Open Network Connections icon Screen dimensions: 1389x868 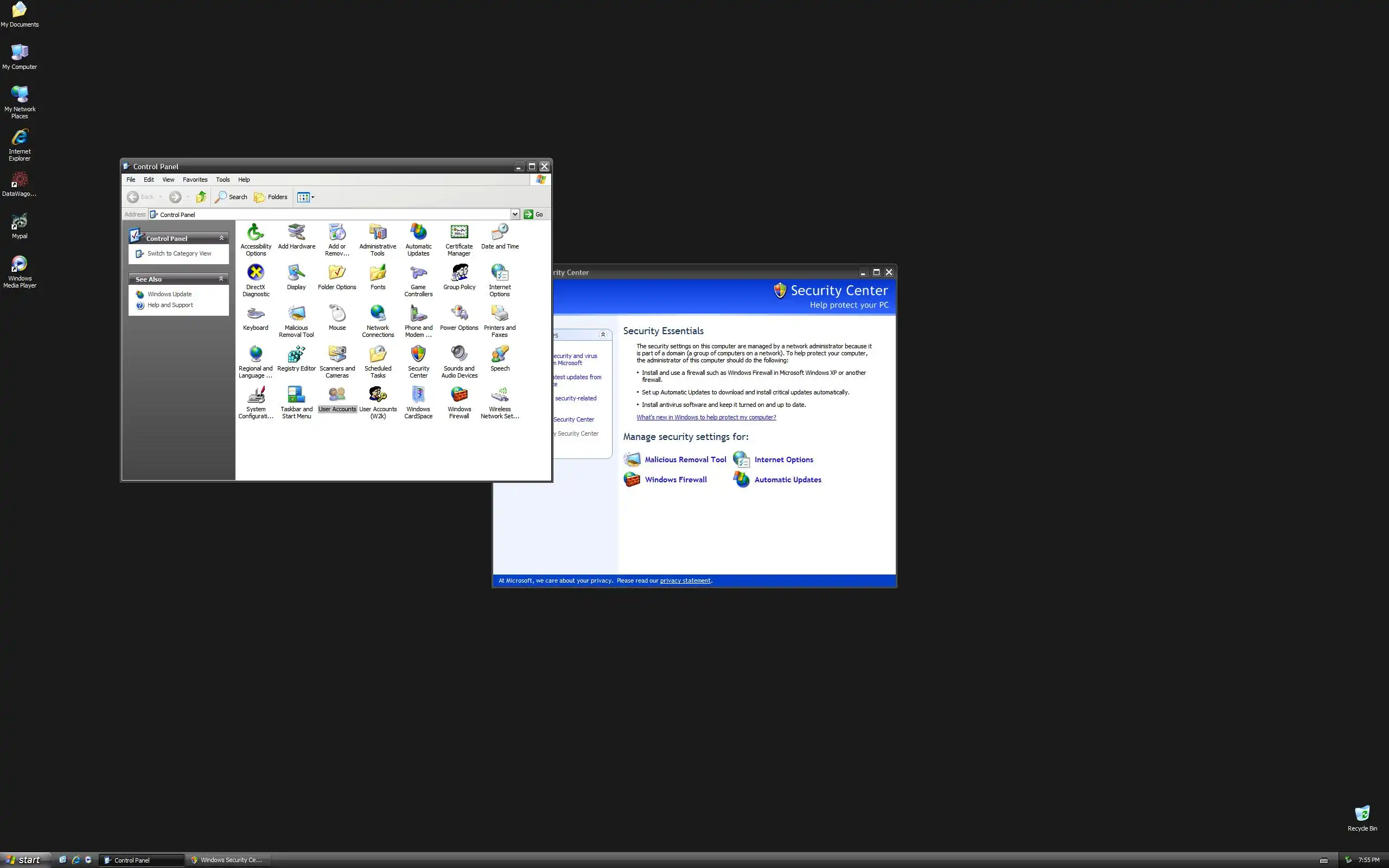click(x=378, y=314)
